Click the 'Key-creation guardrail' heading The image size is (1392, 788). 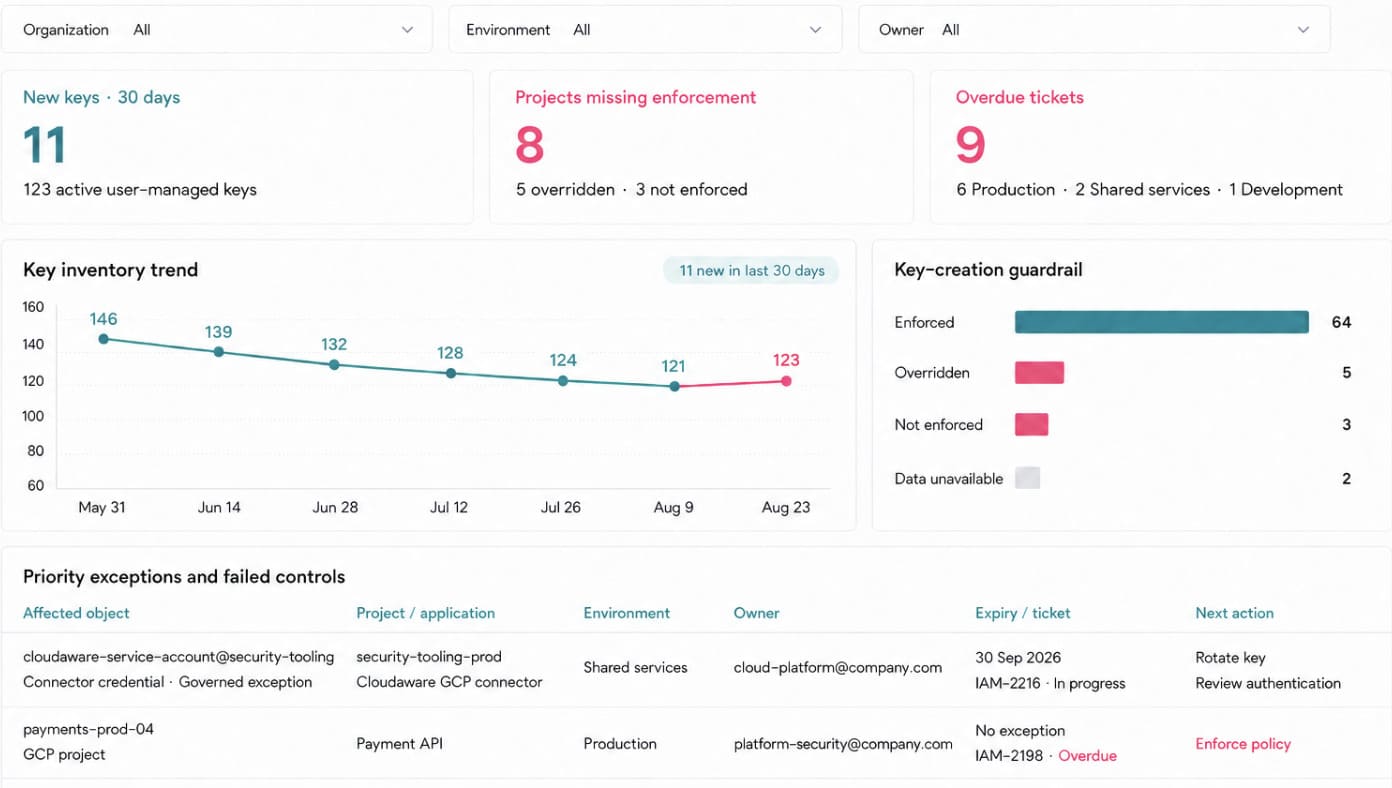click(x=988, y=270)
